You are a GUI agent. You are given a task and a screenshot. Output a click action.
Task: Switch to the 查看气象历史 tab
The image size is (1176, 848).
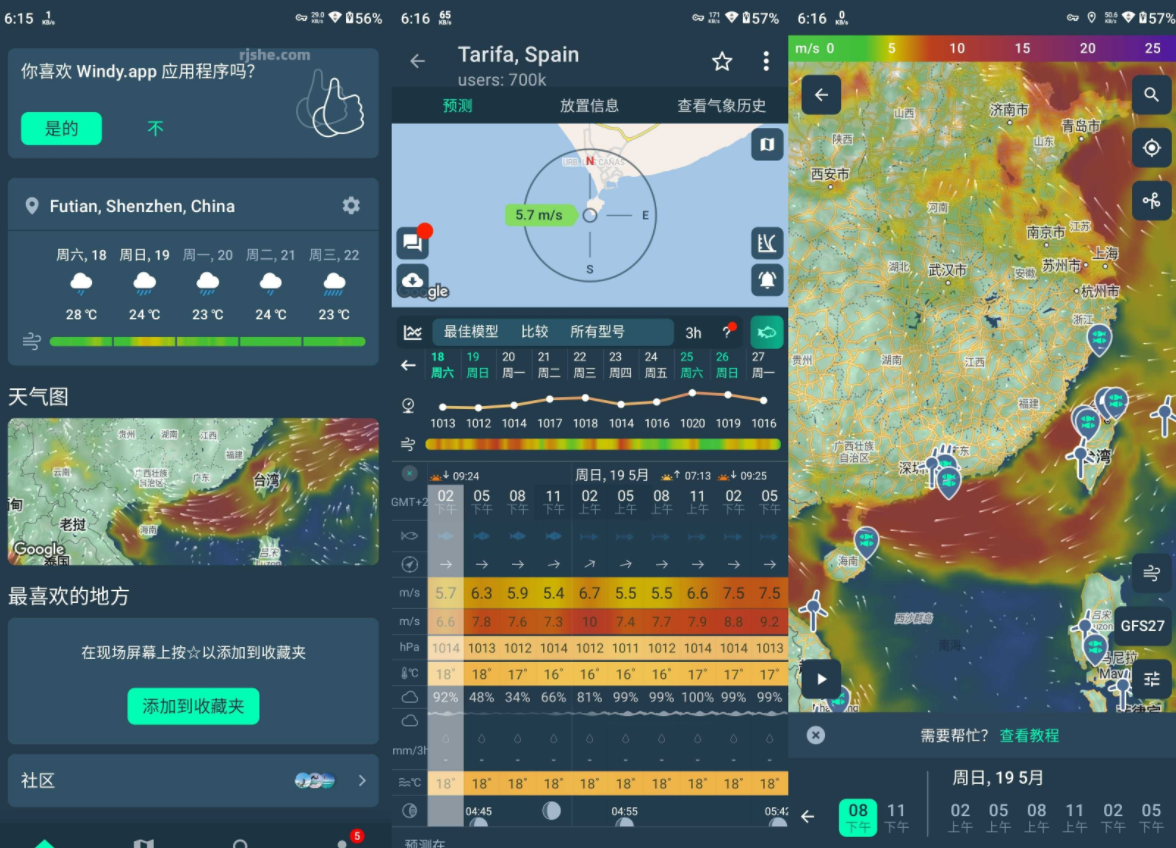(x=722, y=106)
